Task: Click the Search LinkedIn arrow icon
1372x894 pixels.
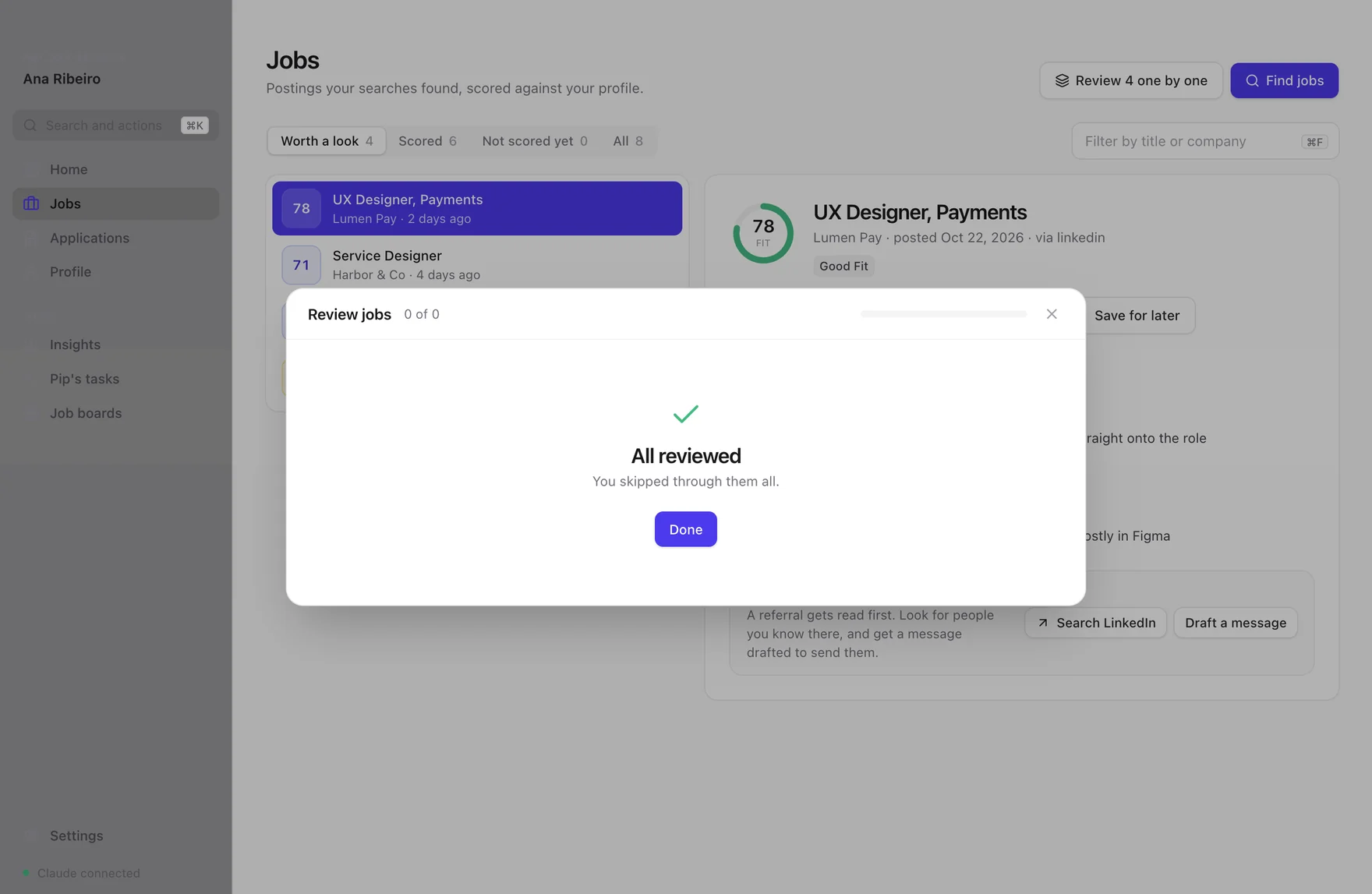Action: click(x=1043, y=623)
